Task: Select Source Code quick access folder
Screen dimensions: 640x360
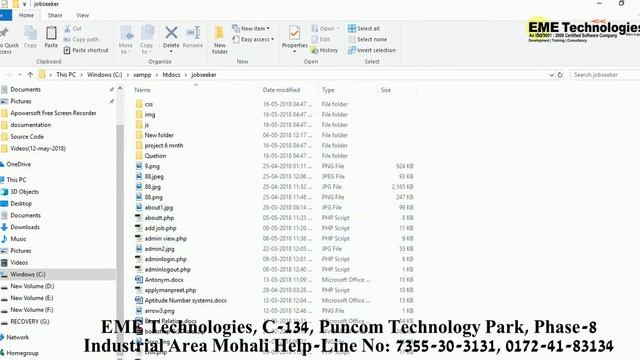Action: pyautogui.click(x=27, y=137)
